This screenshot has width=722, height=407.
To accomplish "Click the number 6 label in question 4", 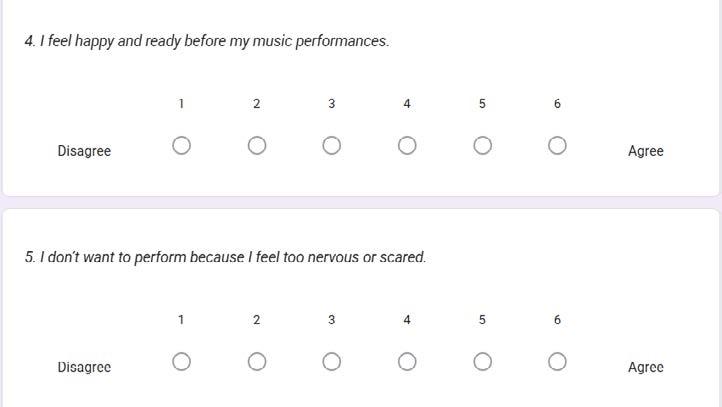I will pos(557,104).
